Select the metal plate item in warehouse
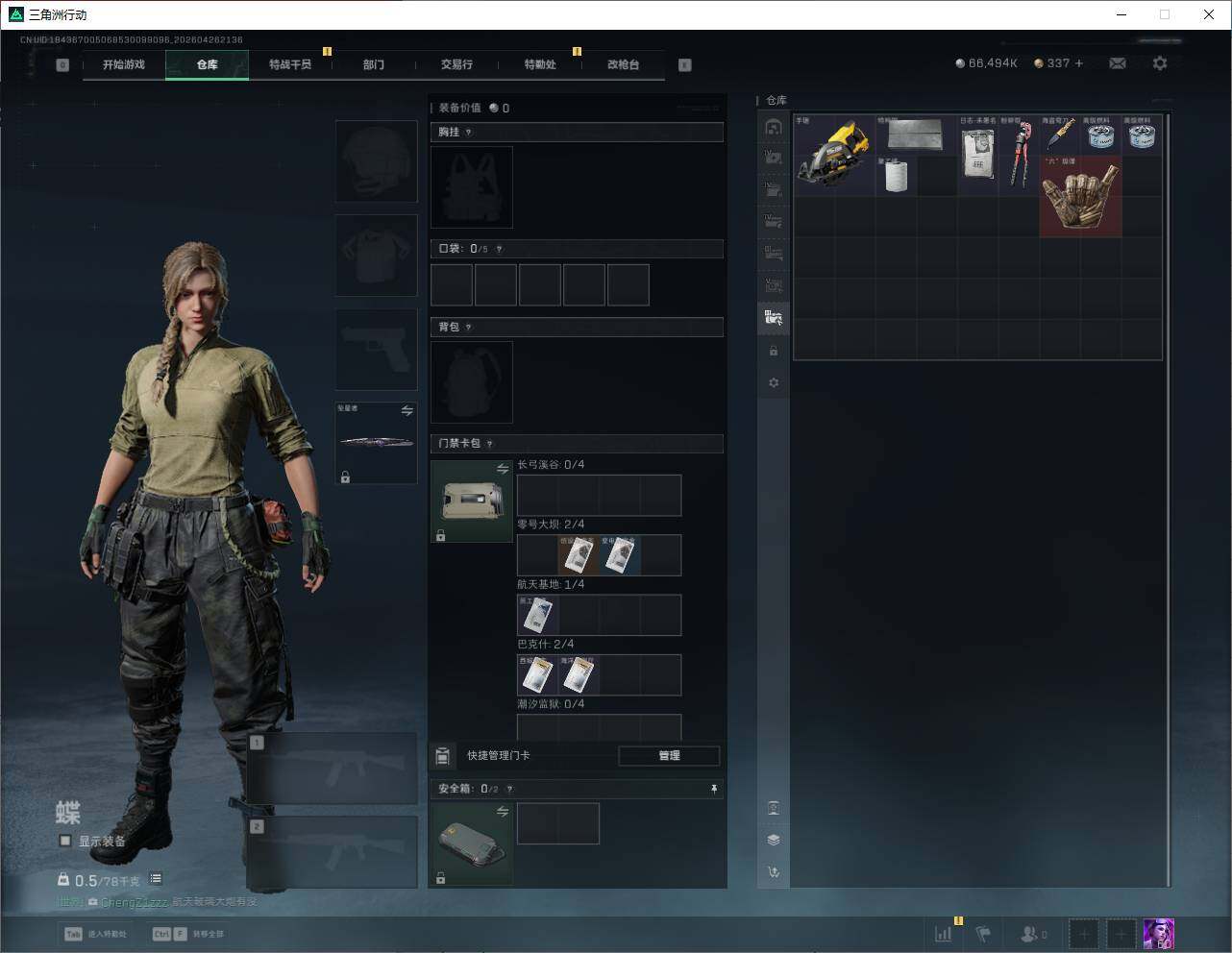This screenshot has width=1232, height=953. (915, 134)
